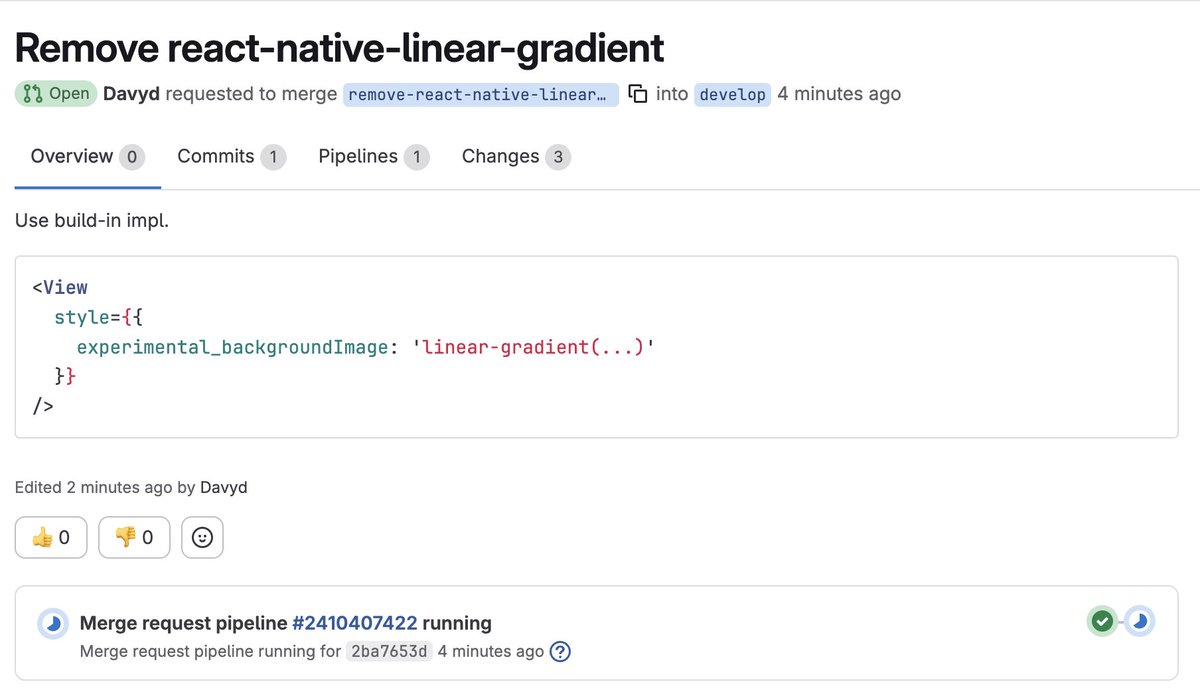Viewport: 1200px width, 694px height.
Task: Open author Davyd's profile link in header
Action: (131, 94)
